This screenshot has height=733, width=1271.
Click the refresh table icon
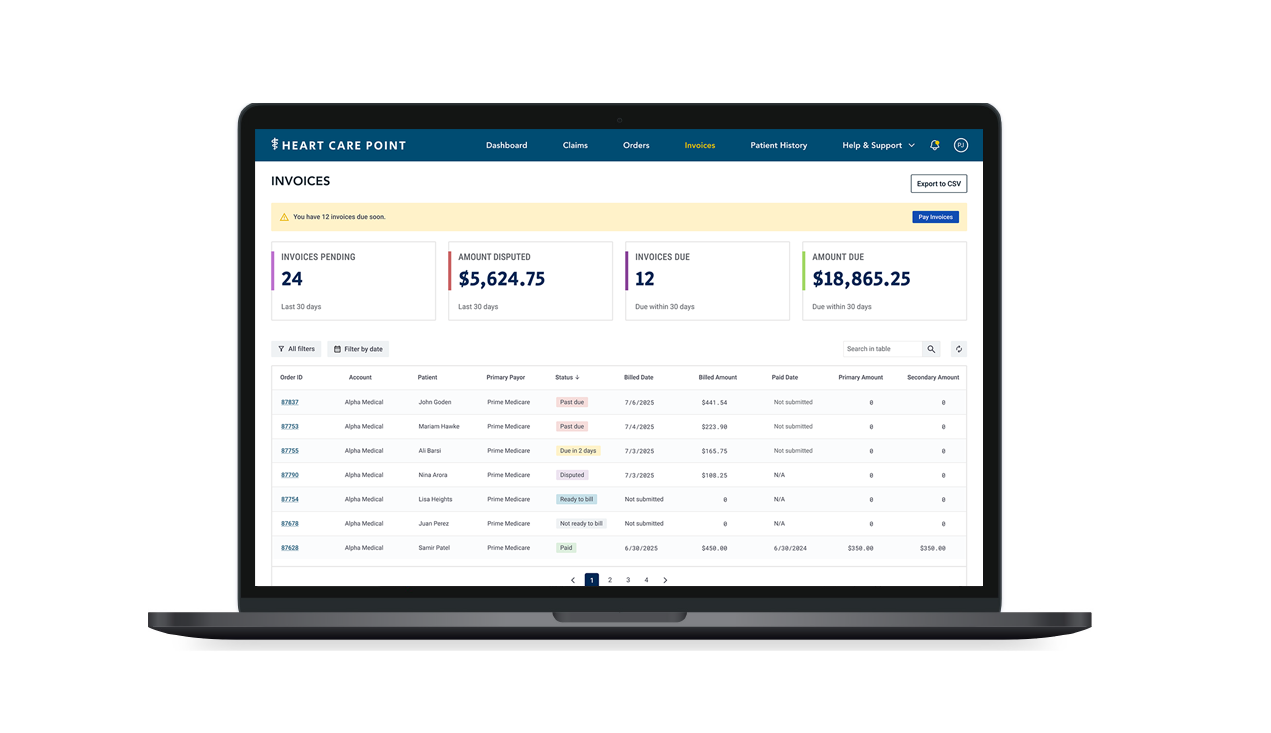(959, 349)
